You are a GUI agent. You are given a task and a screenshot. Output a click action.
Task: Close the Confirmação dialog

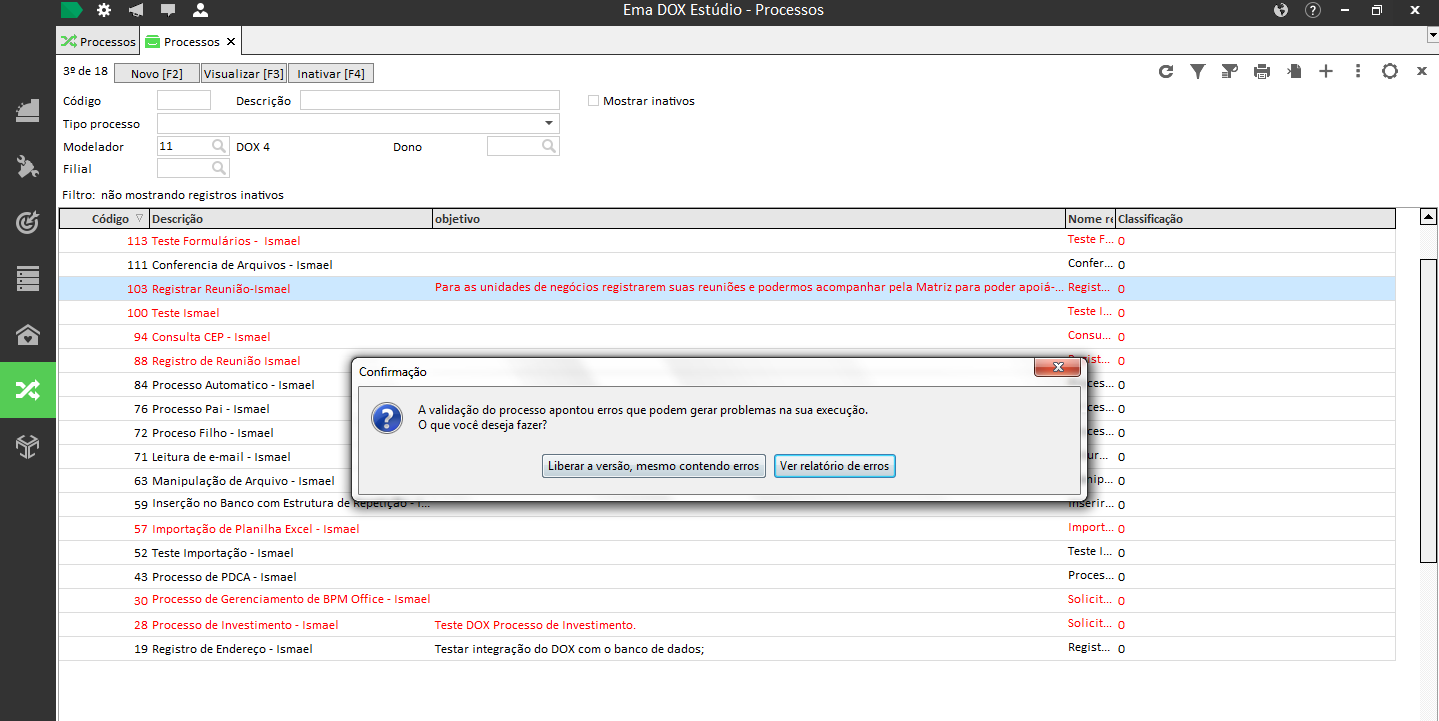coord(1056,369)
